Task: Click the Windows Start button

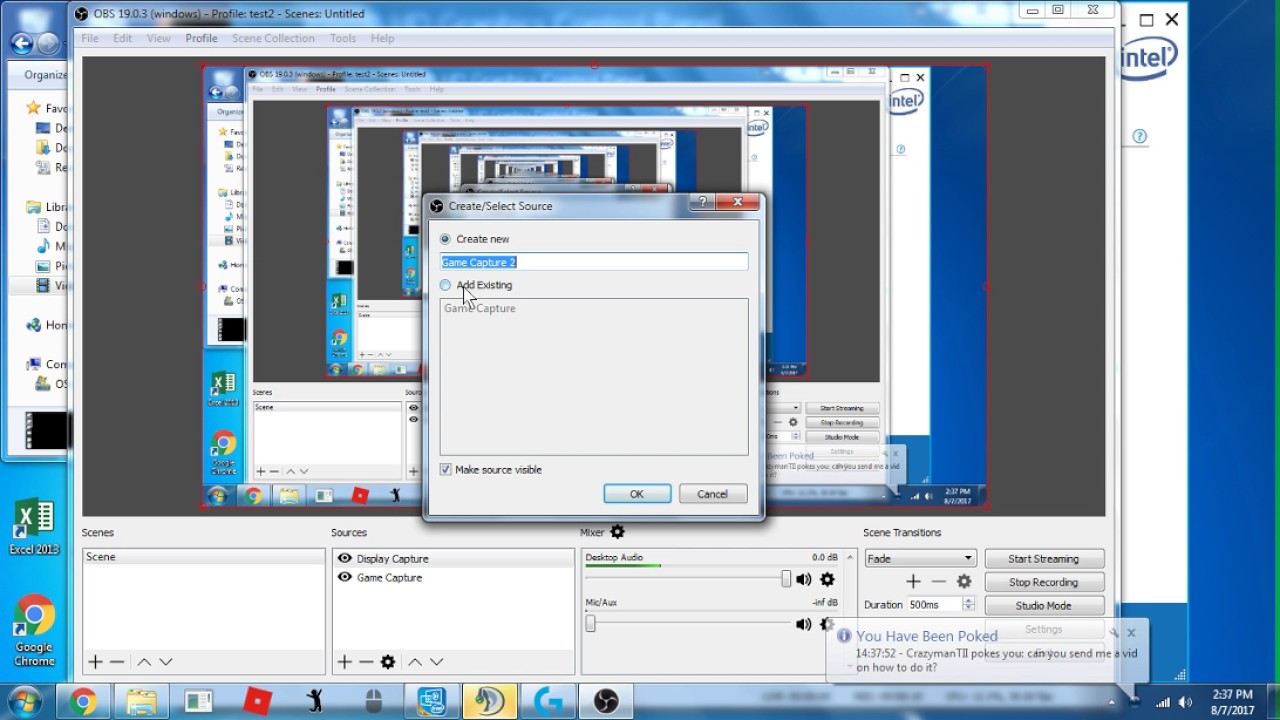Action: (24, 701)
